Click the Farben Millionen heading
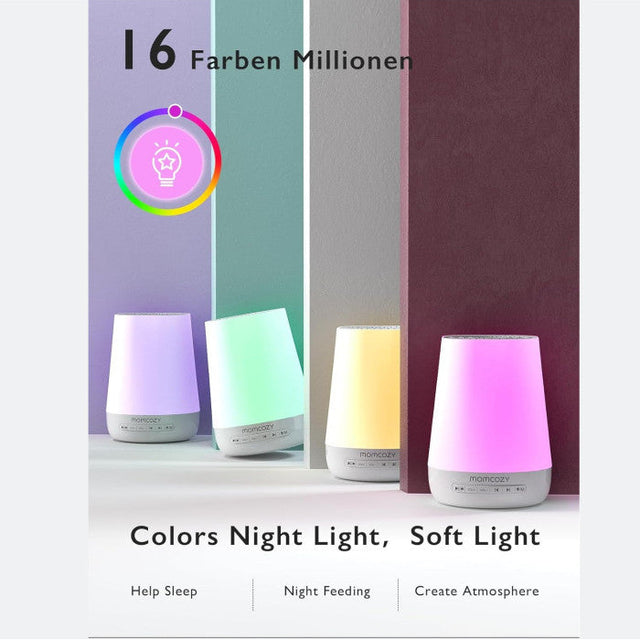This screenshot has width=640, height=640. tap(302, 60)
